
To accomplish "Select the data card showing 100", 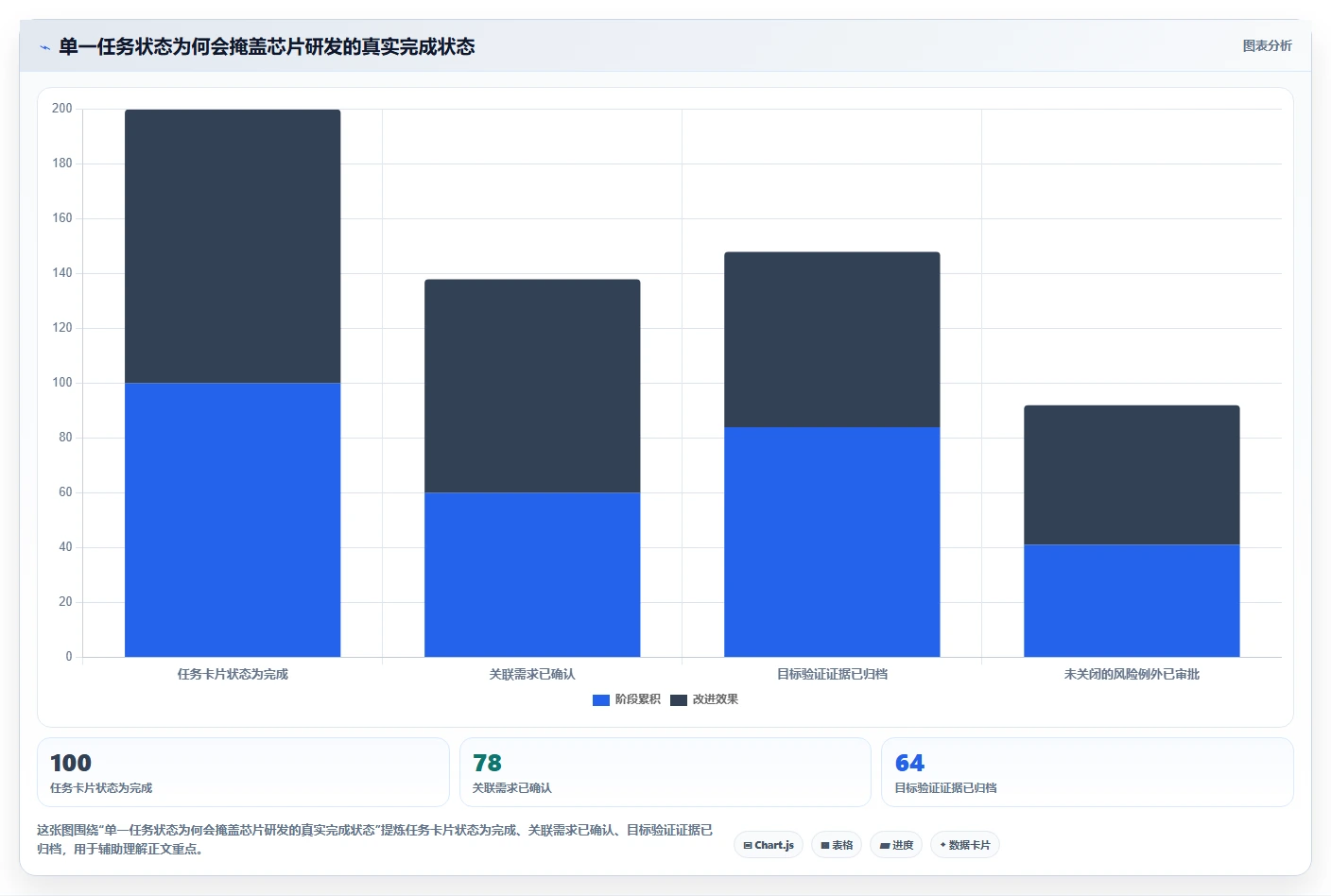I will click(x=243, y=772).
